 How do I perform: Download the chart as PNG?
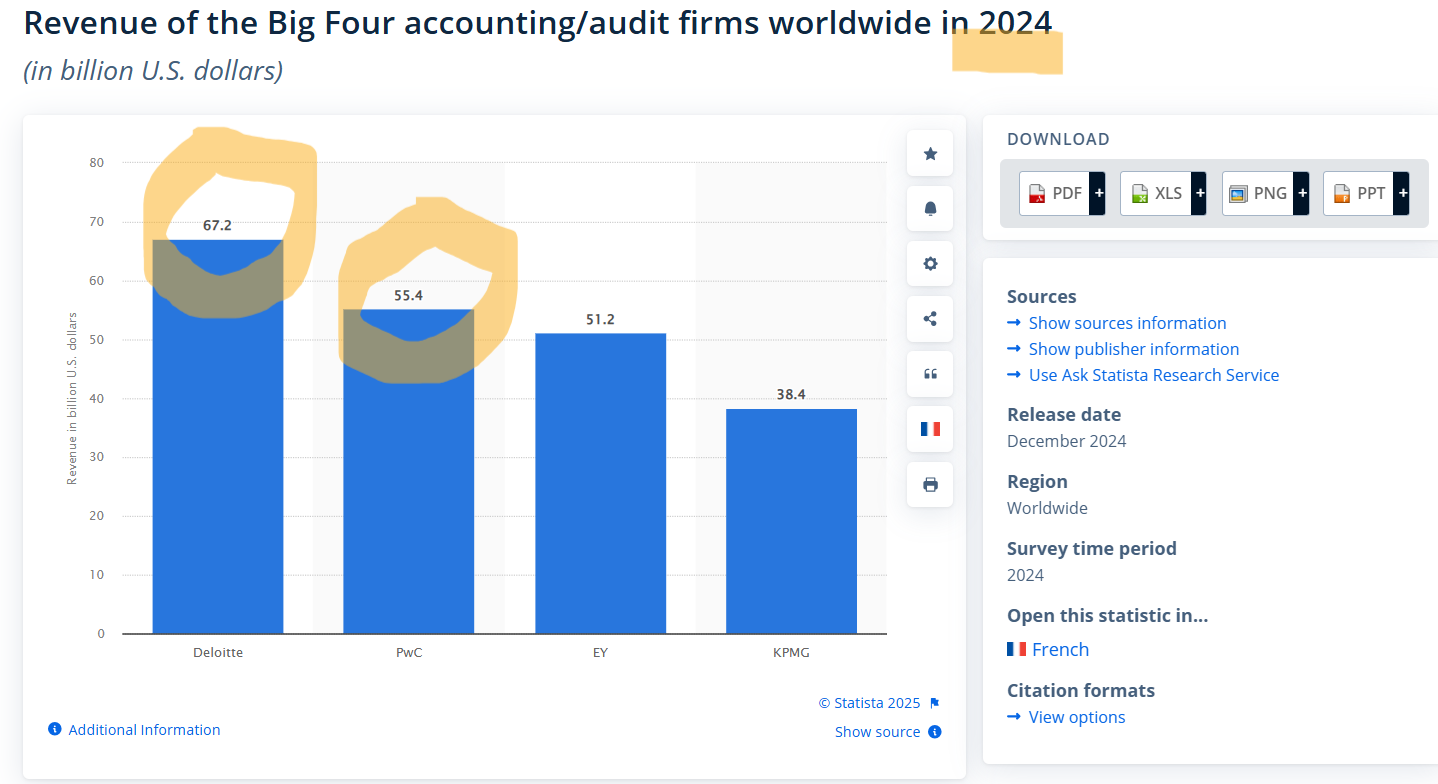coord(1265,193)
